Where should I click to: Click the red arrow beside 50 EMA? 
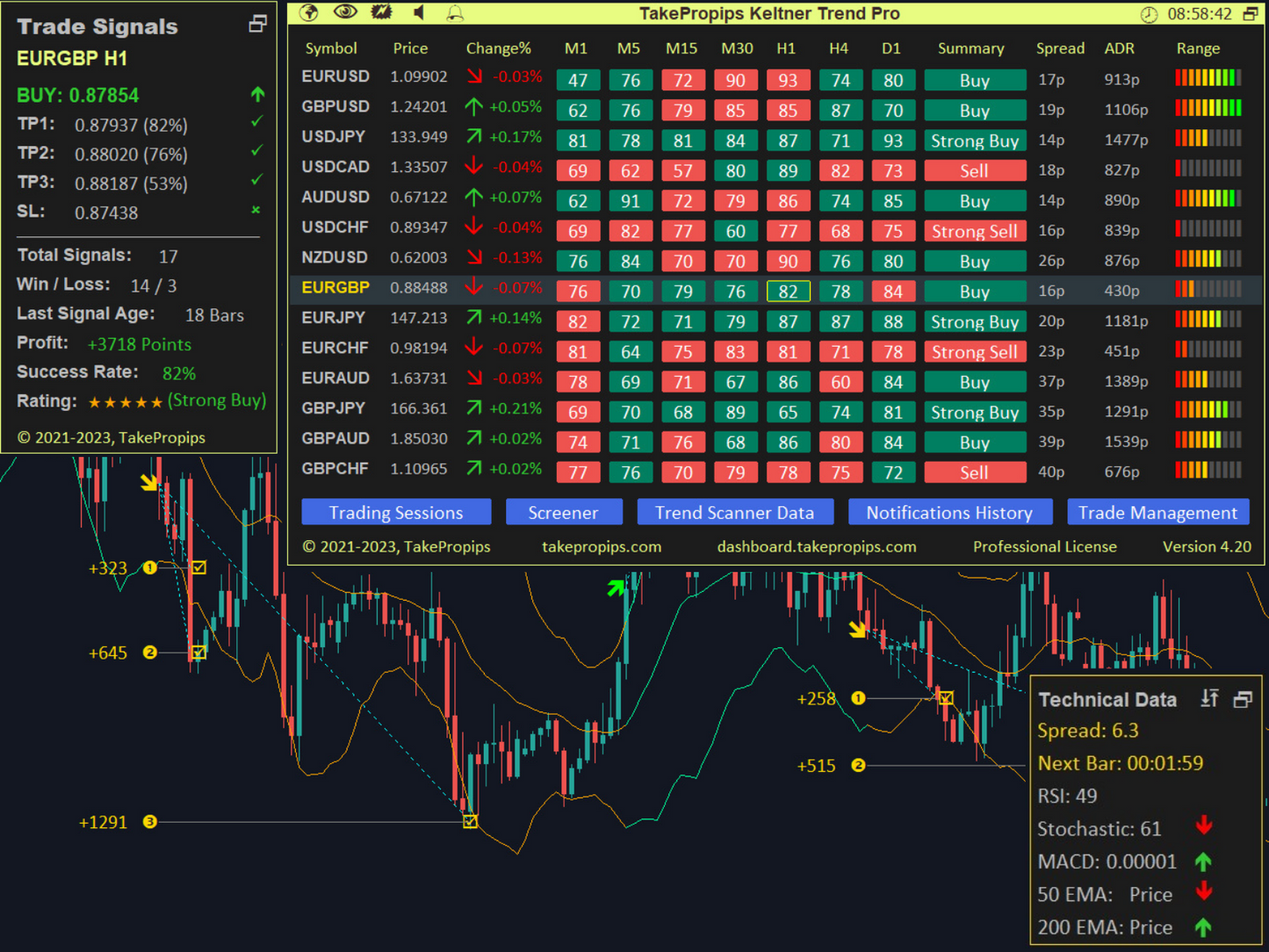[x=1204, y=891]
